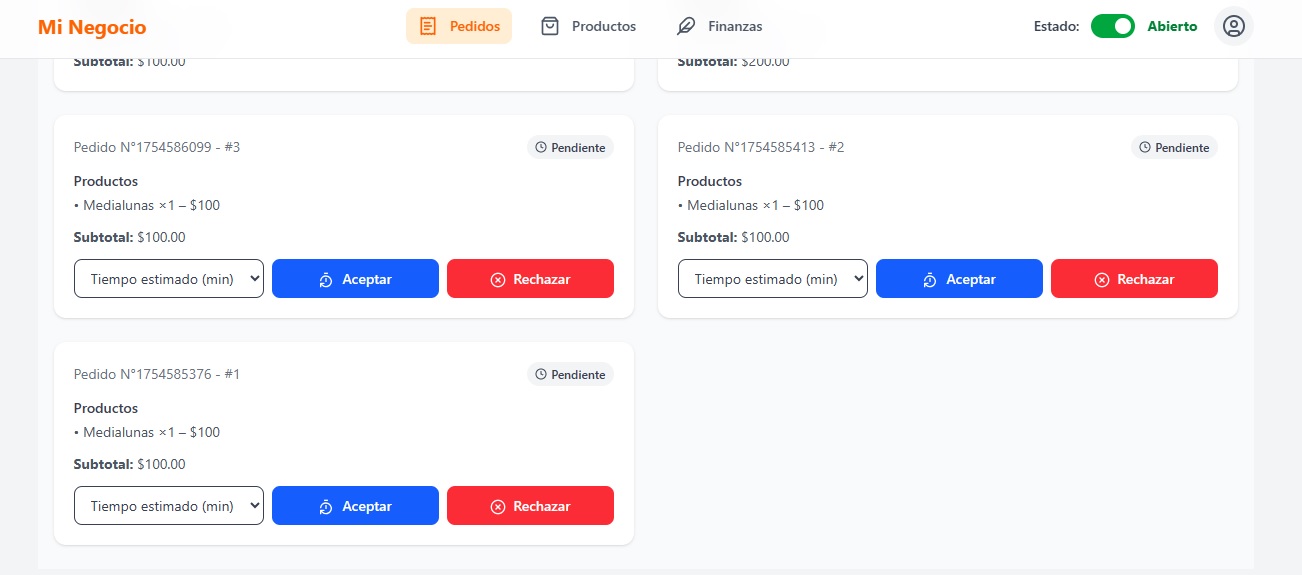The image size is (1302, 575).
Task: Accept order #3 with the Aceptar button
Action: (355, 279)
